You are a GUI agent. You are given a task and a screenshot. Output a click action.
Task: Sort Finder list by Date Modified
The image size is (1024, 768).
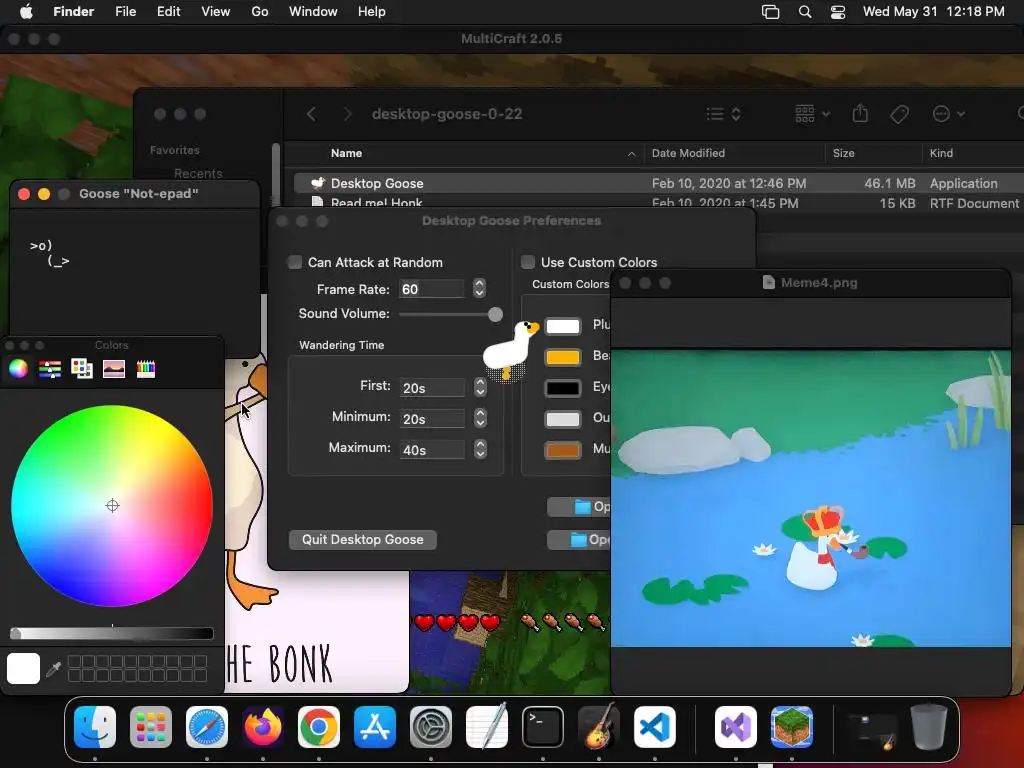[x=688, y=153]
